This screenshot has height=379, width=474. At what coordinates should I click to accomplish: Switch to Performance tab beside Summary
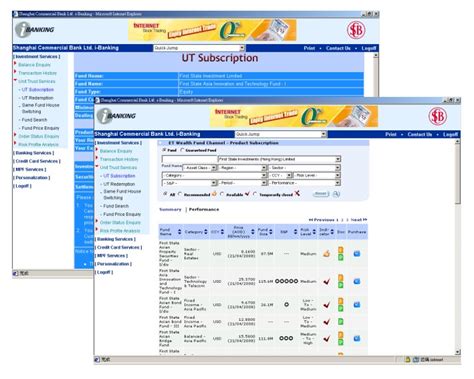[x=204, y=209]
